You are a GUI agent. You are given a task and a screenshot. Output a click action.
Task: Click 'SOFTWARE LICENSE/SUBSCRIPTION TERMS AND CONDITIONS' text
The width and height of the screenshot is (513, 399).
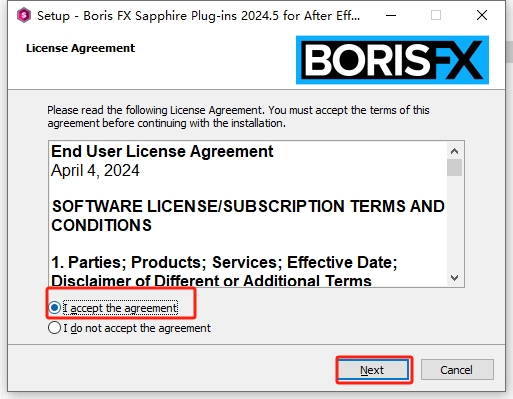point(248,216)
